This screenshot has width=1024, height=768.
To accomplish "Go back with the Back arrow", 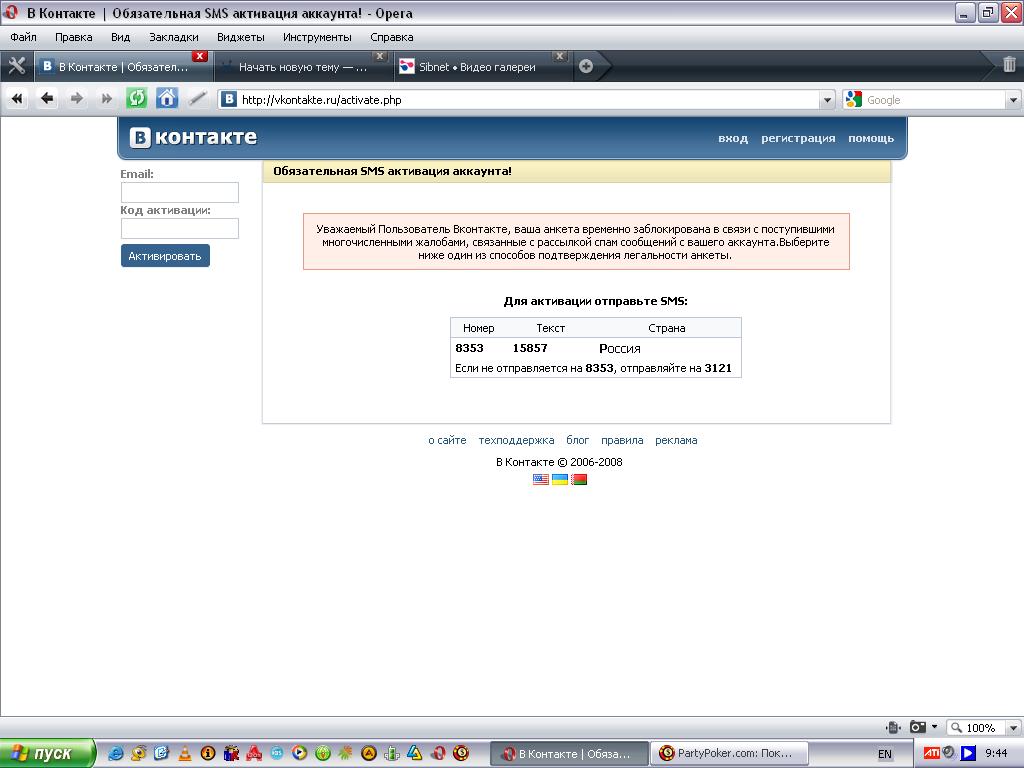I will [x=47, y=99].
